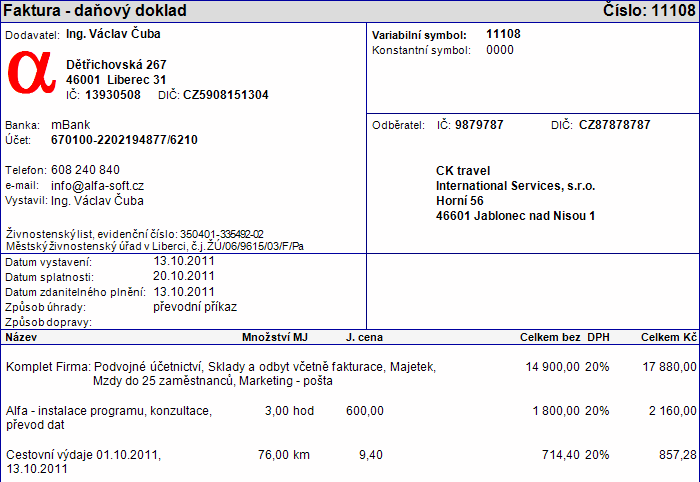Click the 'Způsob dopravy:' label
The height and width of the screenshot is (482, 700).
(48, 322)
